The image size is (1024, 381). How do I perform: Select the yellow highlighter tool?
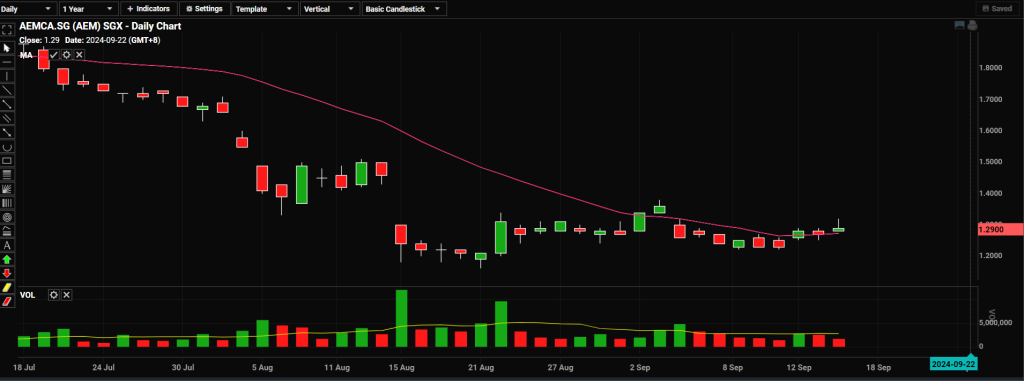click(7, 287)
